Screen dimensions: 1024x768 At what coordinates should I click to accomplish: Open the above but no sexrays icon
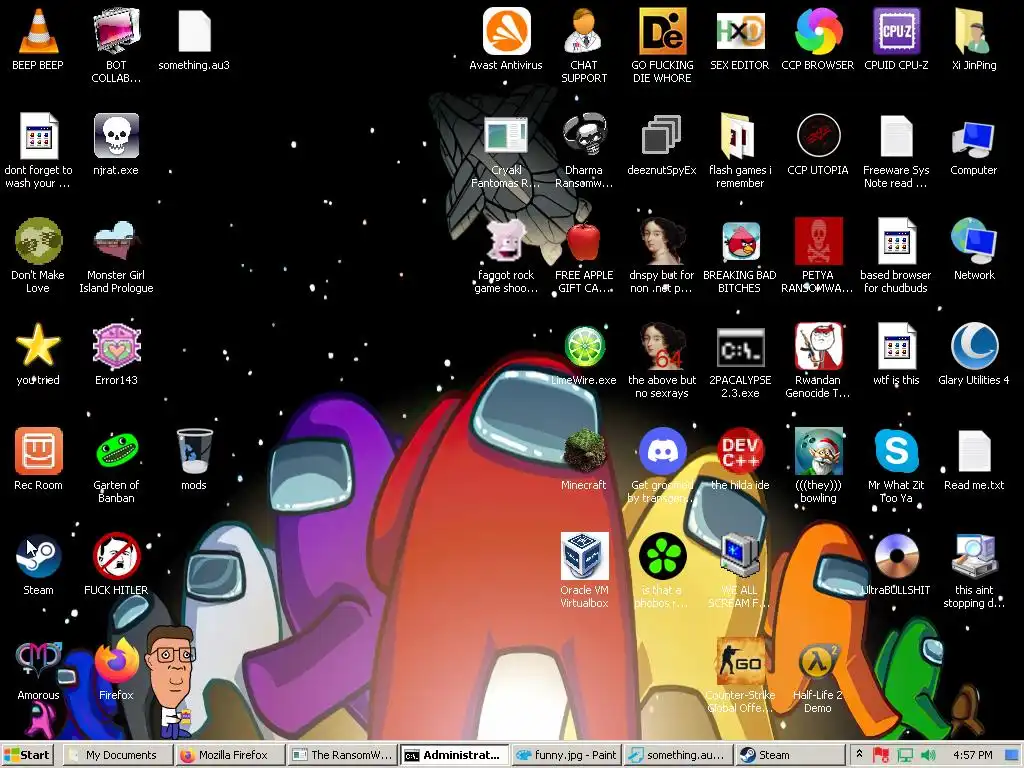coord(662,345)
